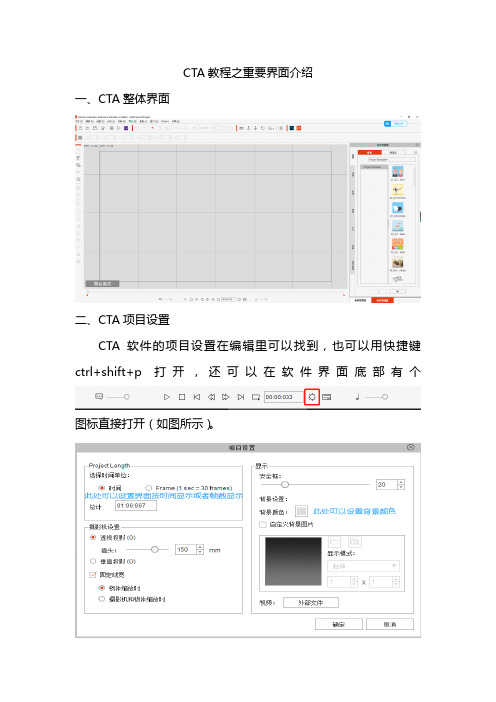Click the new project icon in CTA toolbar

point(81,128)
